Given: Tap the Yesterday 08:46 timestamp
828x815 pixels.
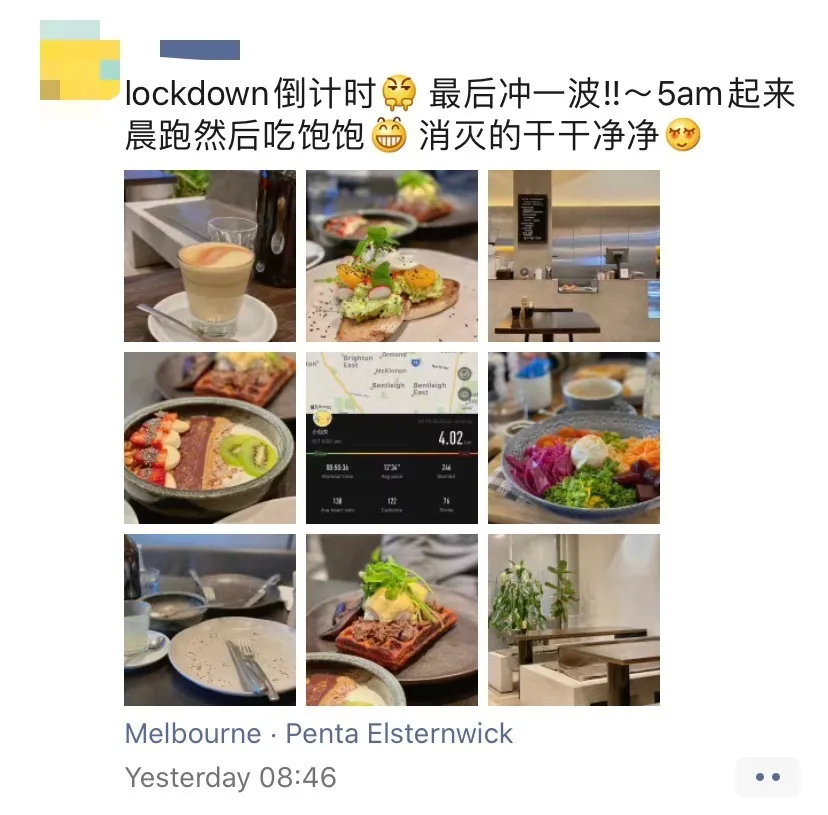Looking at the screenshot, I should point(230,777).
